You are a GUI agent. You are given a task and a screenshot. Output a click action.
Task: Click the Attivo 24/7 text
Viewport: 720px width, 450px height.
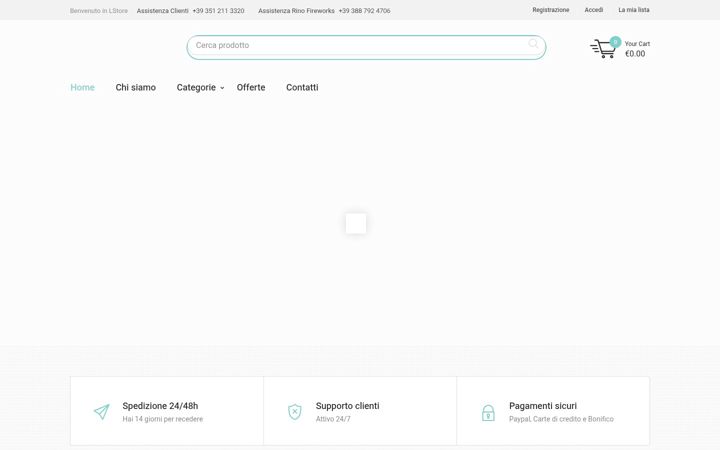click(x=333, y=419)
